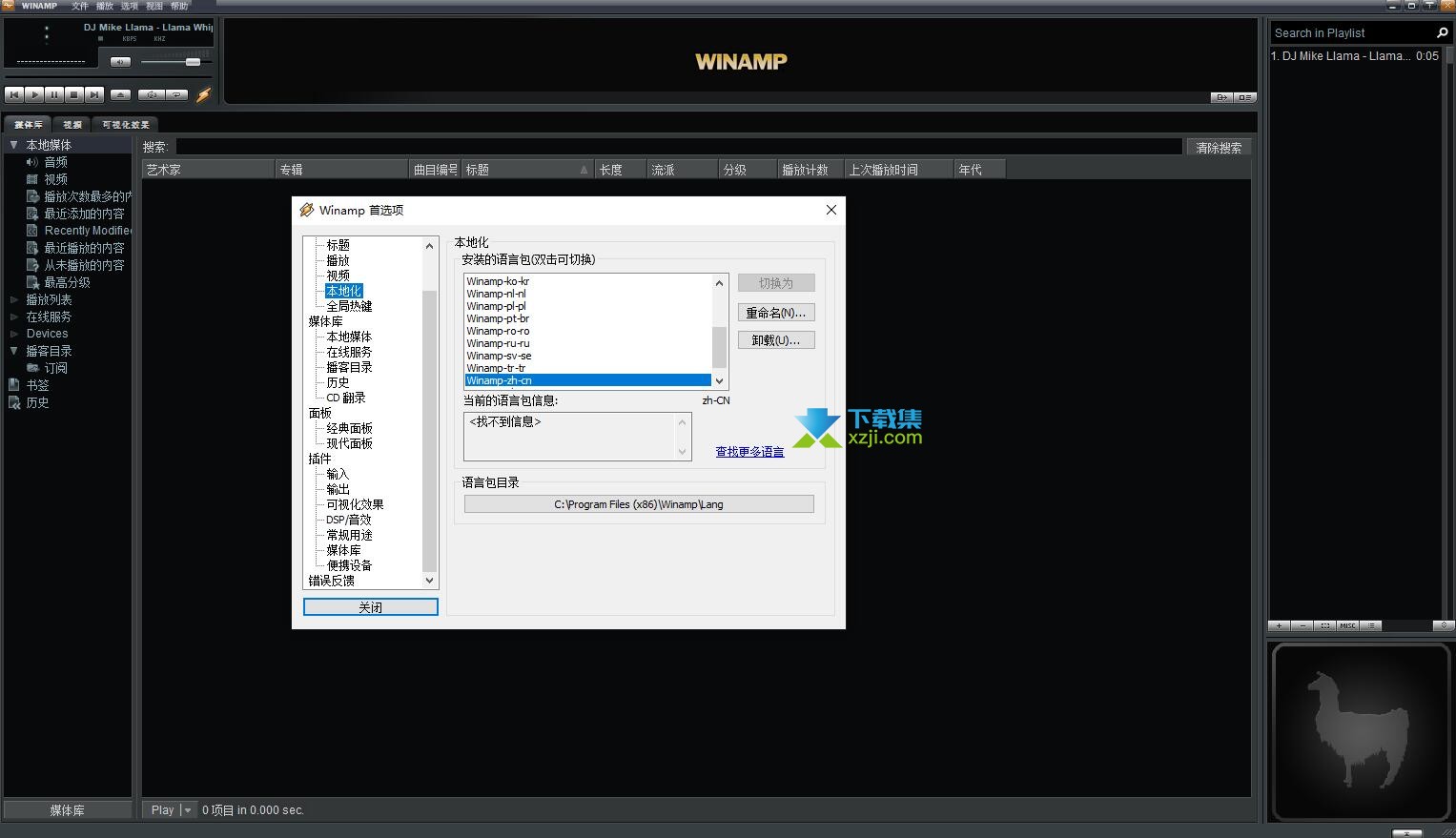Pause playback with the Pause button
The image size is (1456, 838).
(54, 94)
